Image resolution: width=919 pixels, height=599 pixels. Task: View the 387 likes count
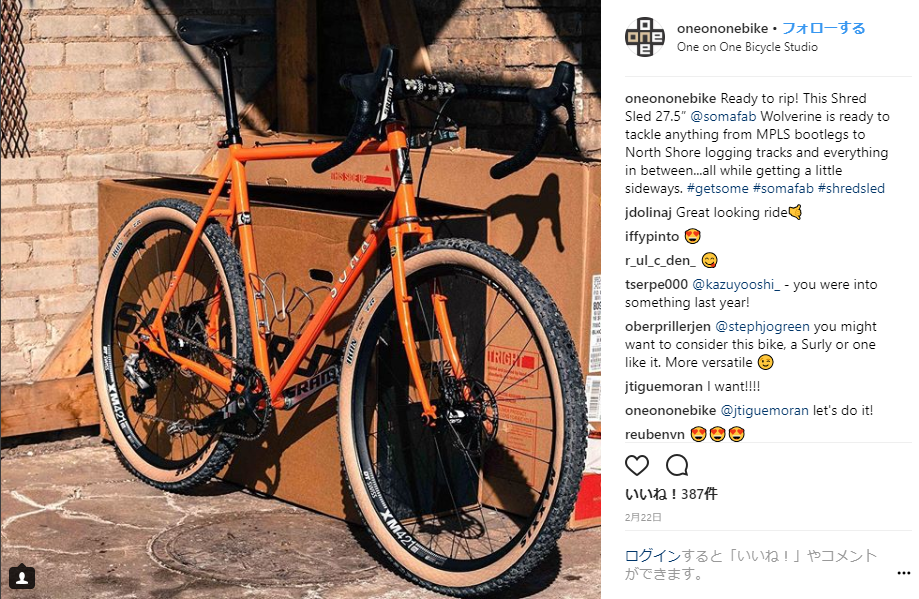click(671, 494)
